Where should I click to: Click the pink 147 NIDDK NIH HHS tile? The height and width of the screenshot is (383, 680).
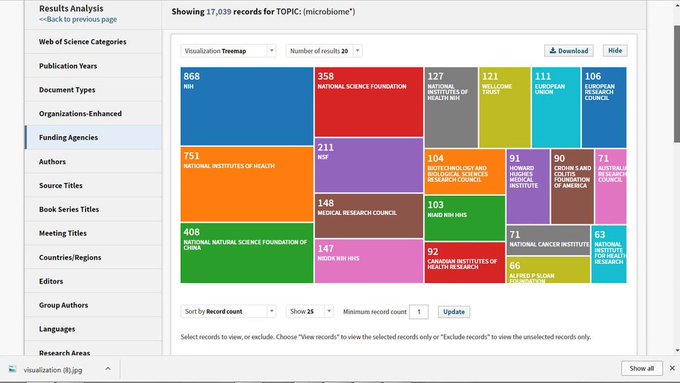[369, 261]
